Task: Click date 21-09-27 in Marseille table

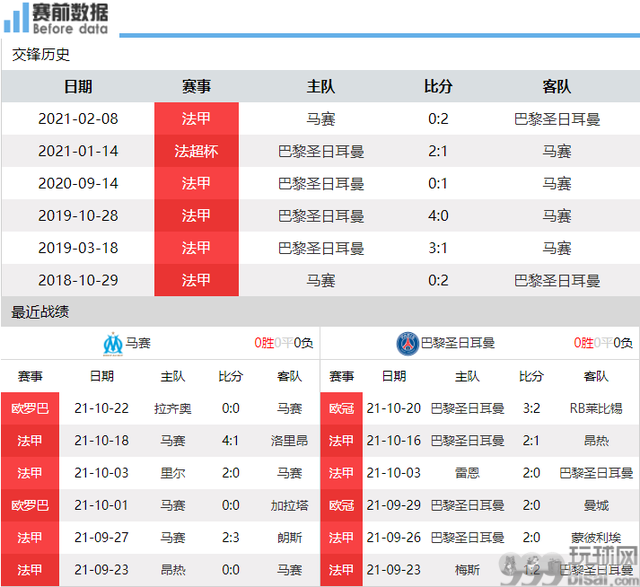Action: tap(101, 538)
